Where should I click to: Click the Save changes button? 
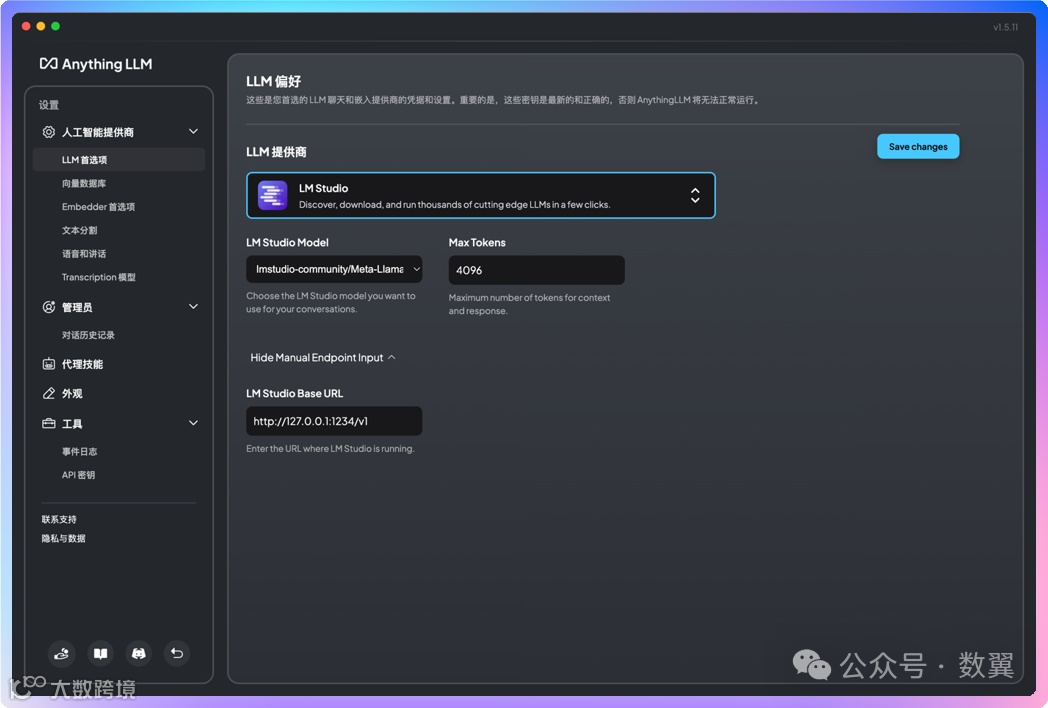(918, 146)
